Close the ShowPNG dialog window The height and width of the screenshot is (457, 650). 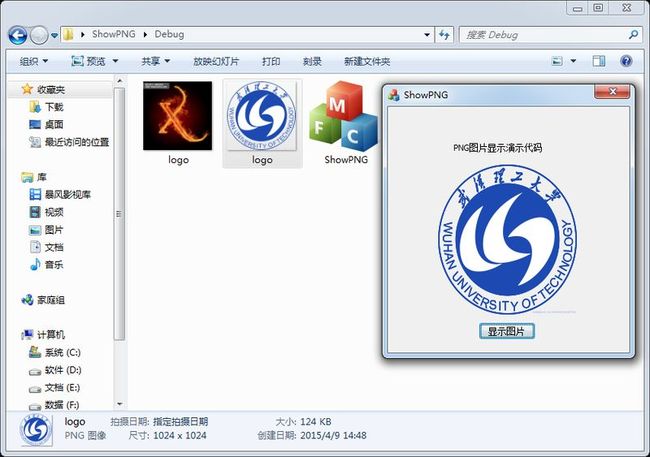click(613, 91)
